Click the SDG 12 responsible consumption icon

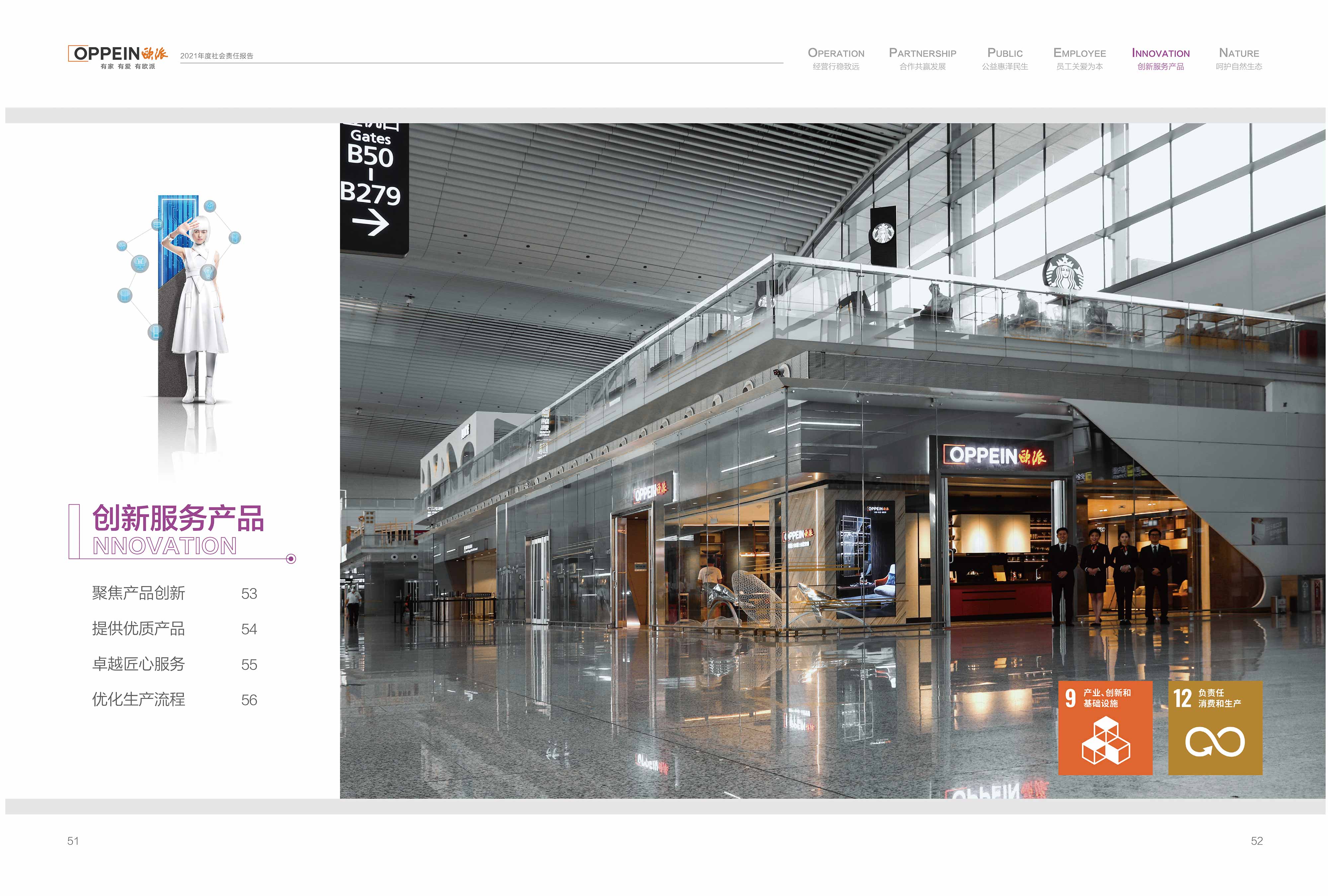[1215, 727]
